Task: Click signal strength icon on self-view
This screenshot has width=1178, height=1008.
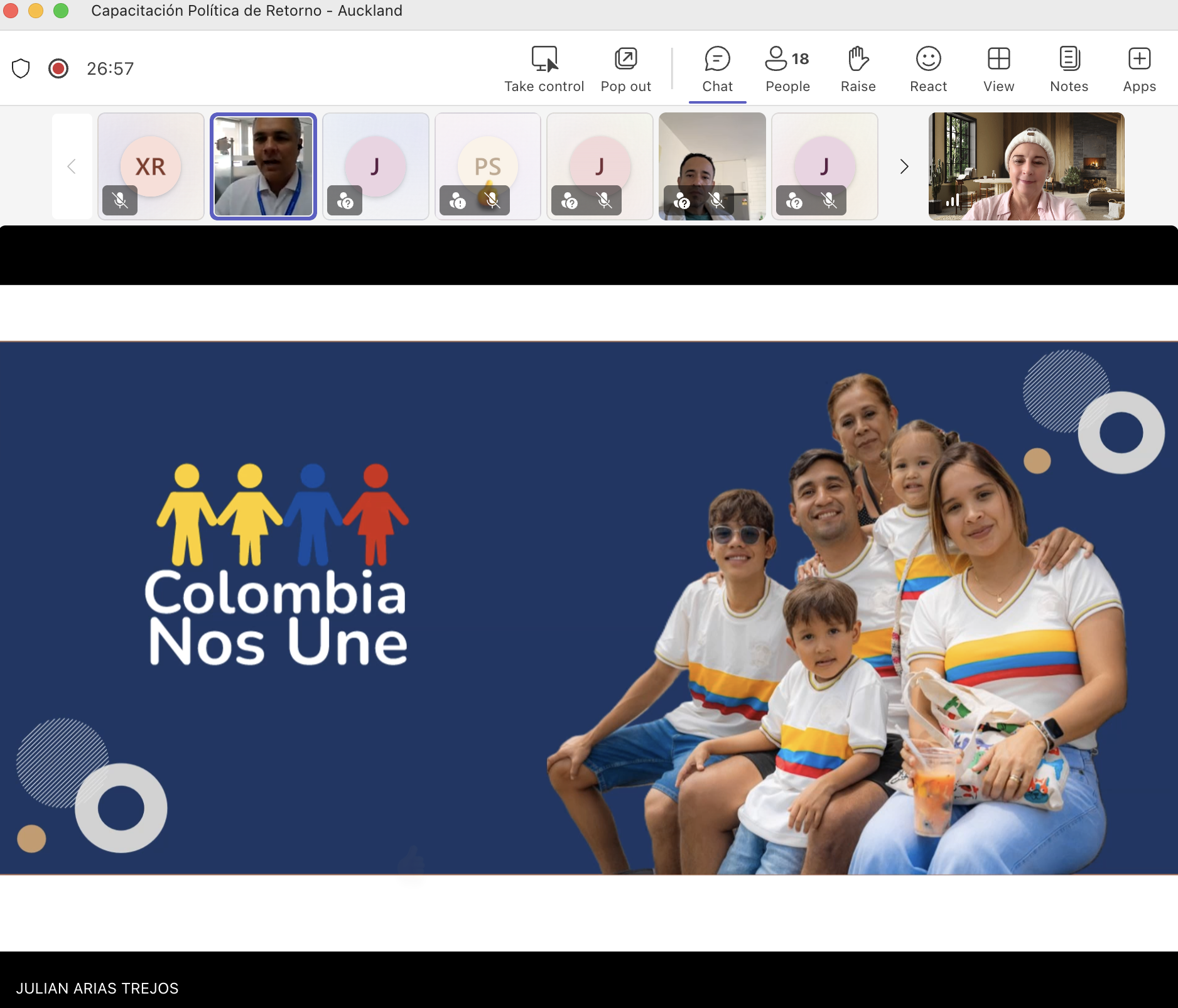Action: pyautogui.click(x=953, y=201)
